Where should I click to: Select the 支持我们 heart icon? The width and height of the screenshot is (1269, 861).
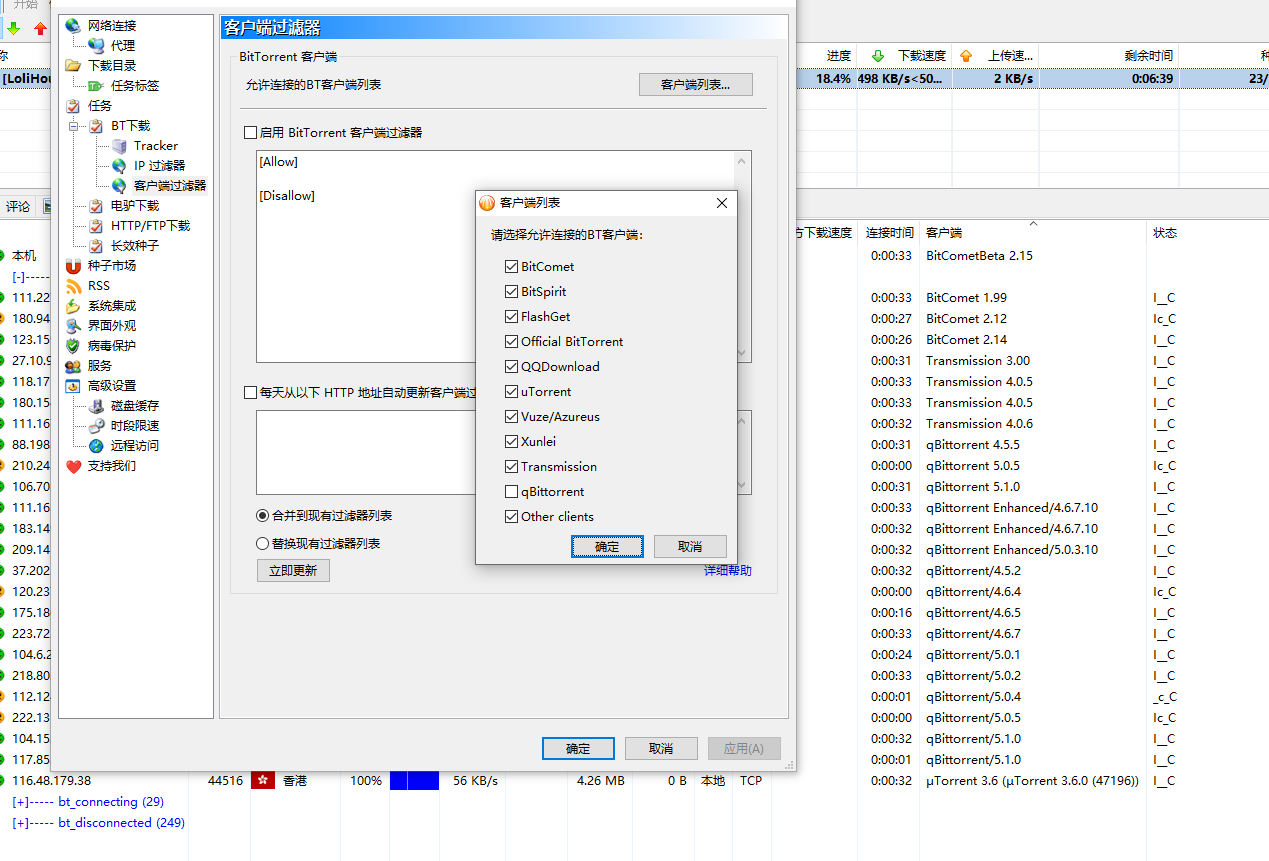pos(73,465)
